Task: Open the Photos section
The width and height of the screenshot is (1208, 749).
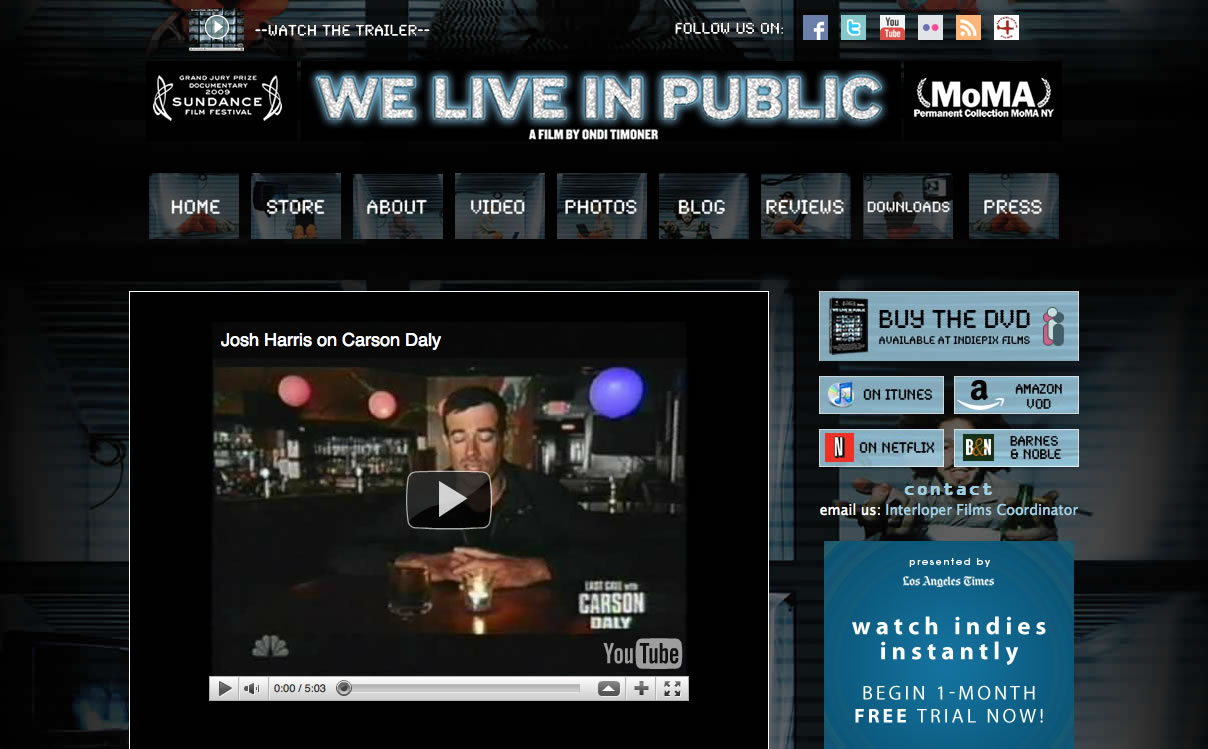Action: (x=602, y=206)
